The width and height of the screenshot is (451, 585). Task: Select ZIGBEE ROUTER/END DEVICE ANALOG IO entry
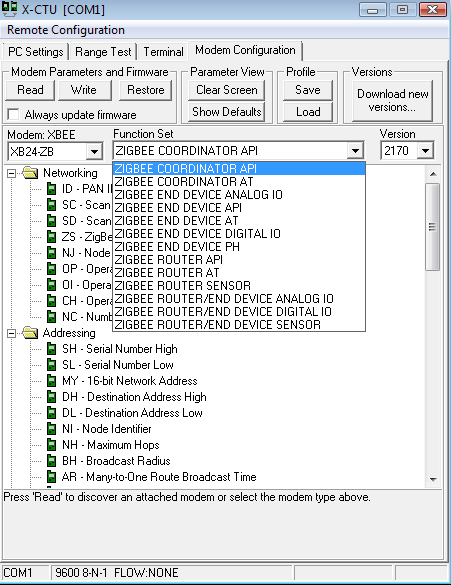pos(239,299)
